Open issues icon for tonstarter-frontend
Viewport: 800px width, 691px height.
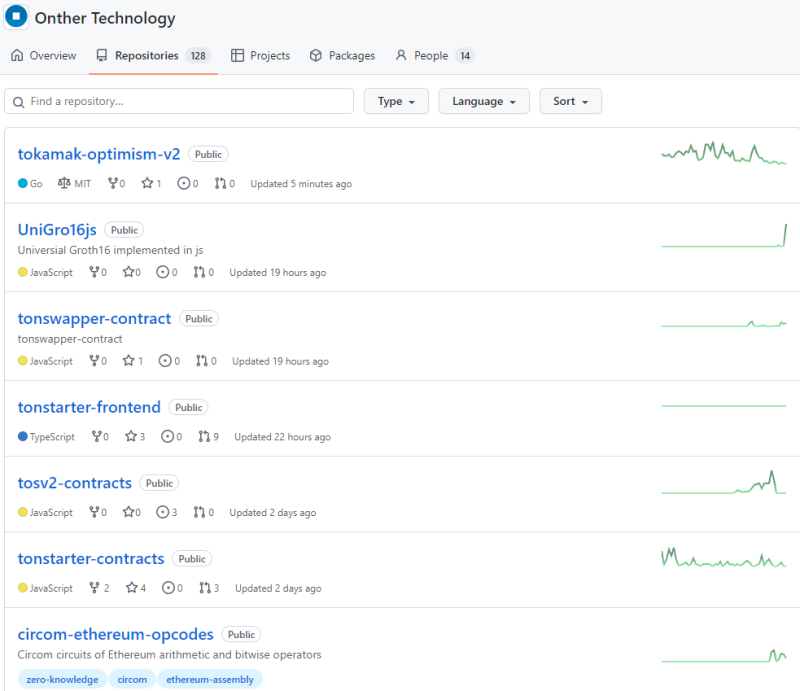point(167,436)
